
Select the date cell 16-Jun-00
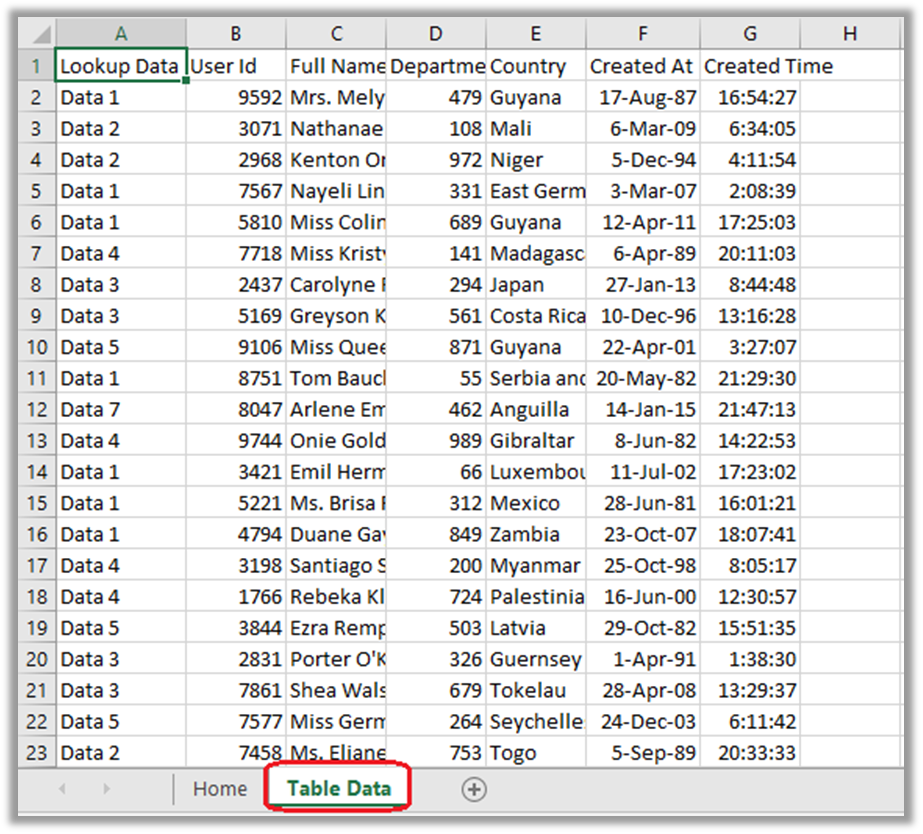point(643,596)
